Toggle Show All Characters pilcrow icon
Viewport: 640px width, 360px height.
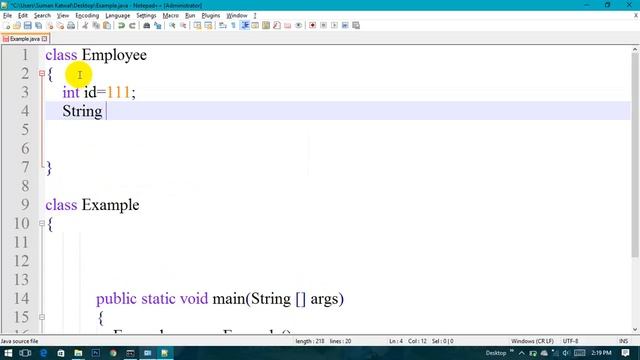click(233, 25)
